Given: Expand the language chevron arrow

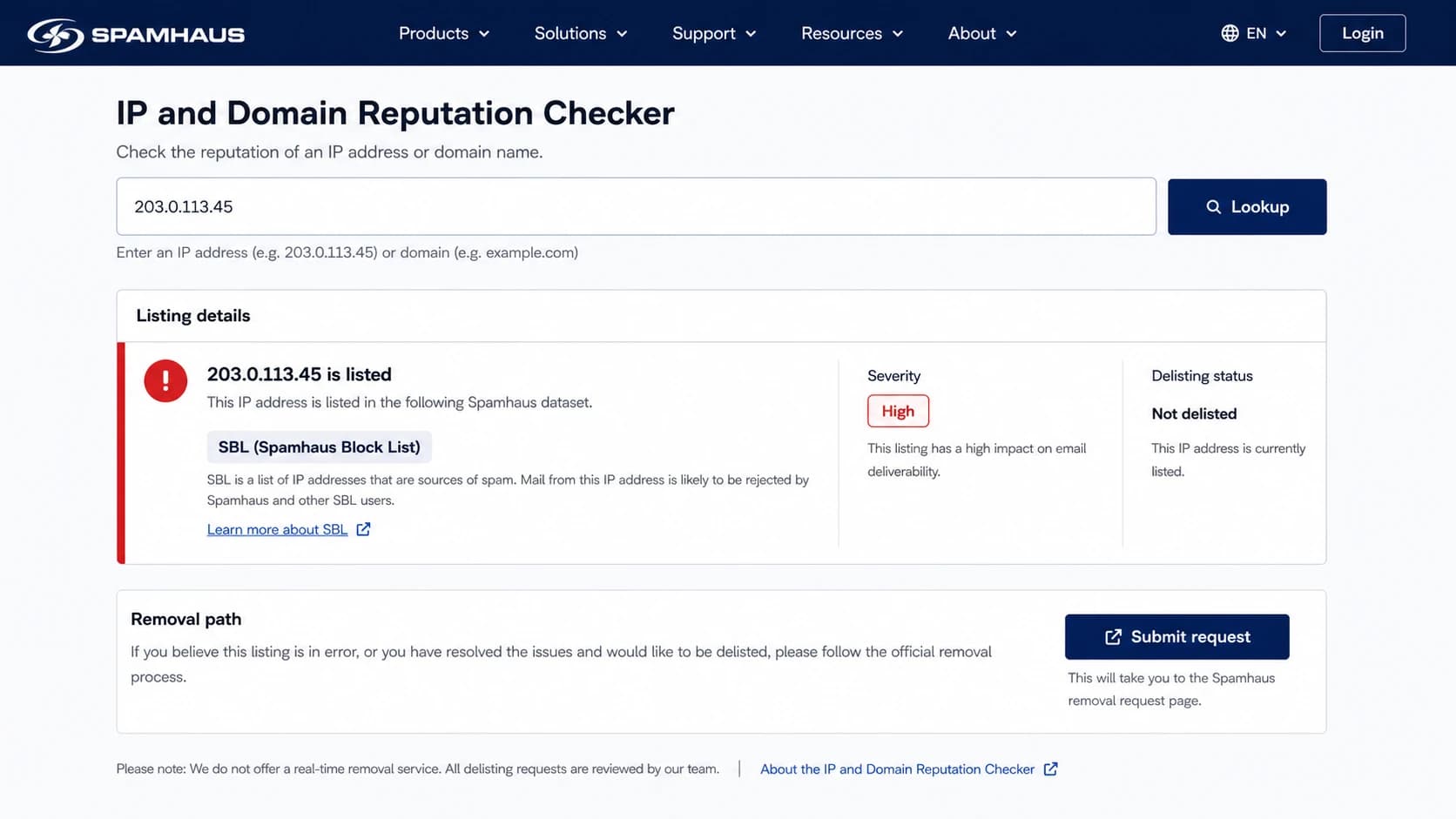Looking at the screenshot, I should coord(1281,34).
